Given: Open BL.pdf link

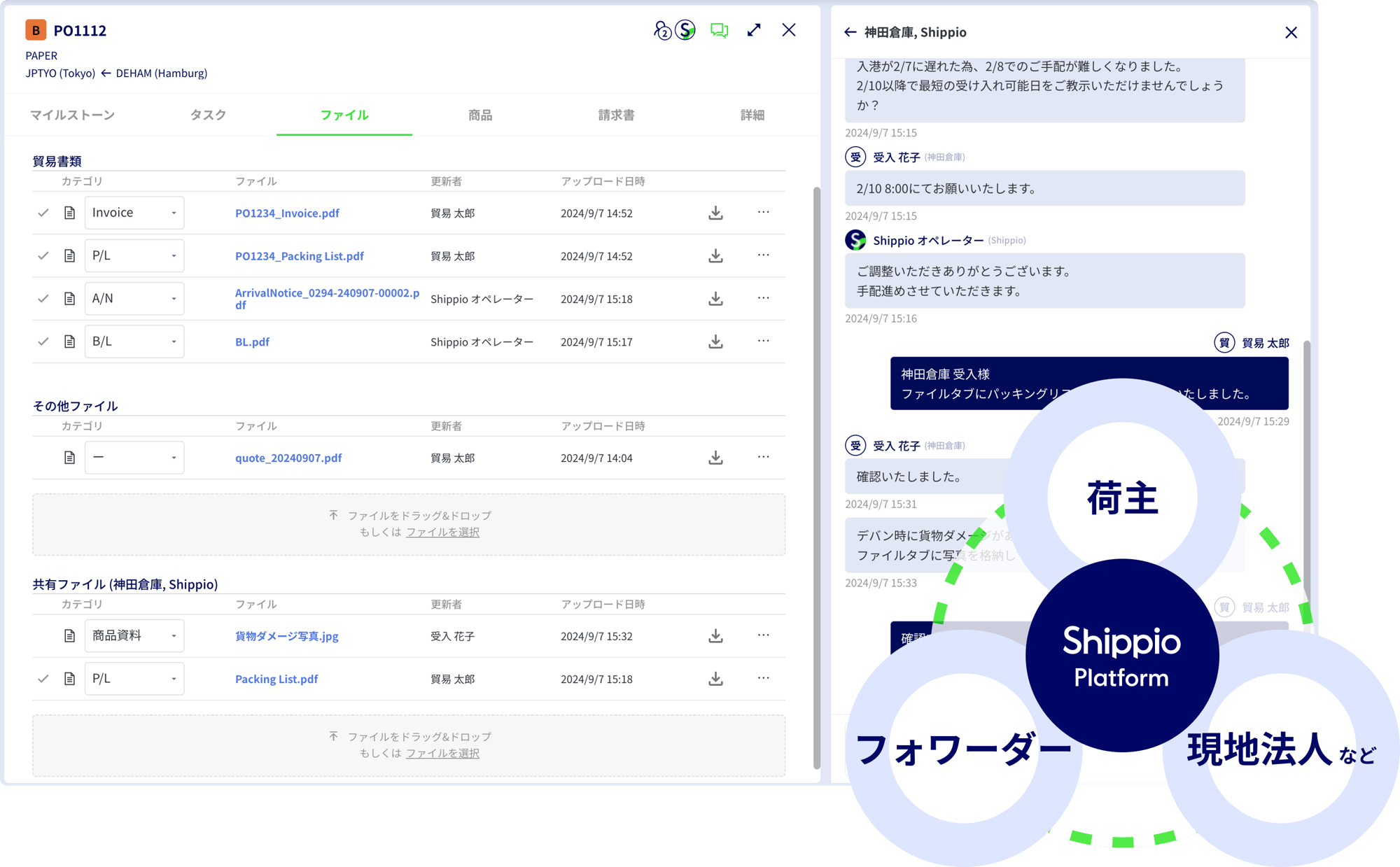Looking at the screenshot, I should click(252, 341).
